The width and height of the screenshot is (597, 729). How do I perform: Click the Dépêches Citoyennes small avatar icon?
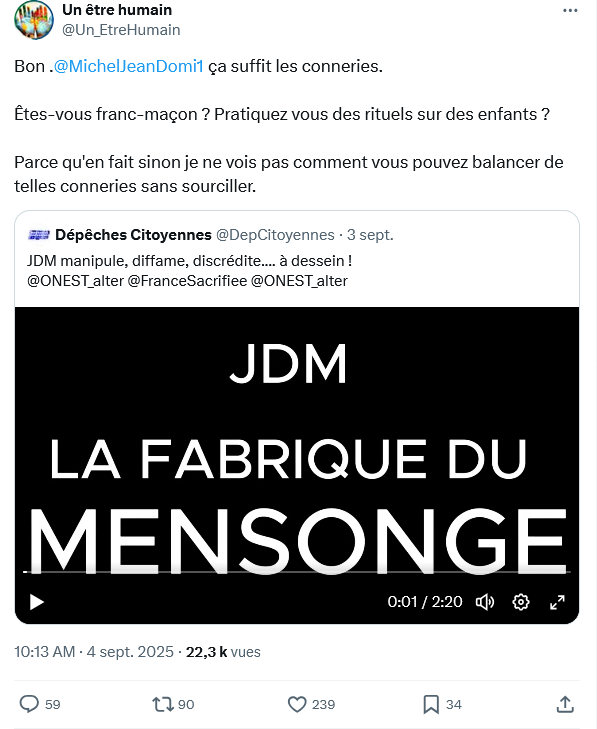pos(39,235)
